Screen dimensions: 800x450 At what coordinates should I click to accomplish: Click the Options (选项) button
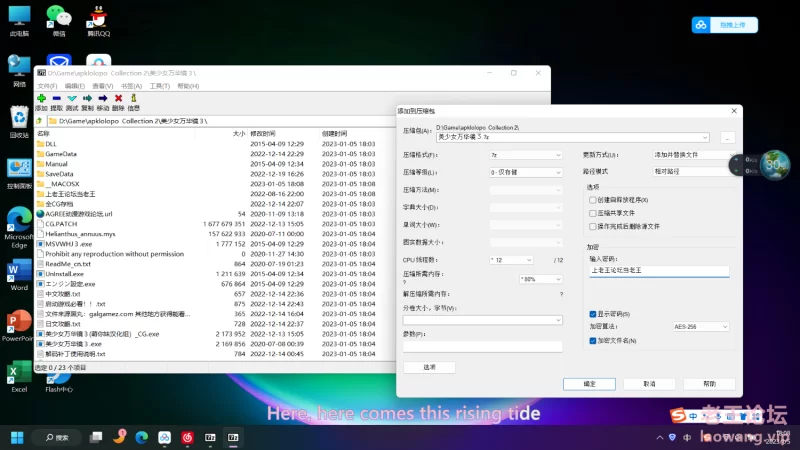pyautogui.click(x=429, y=367)
